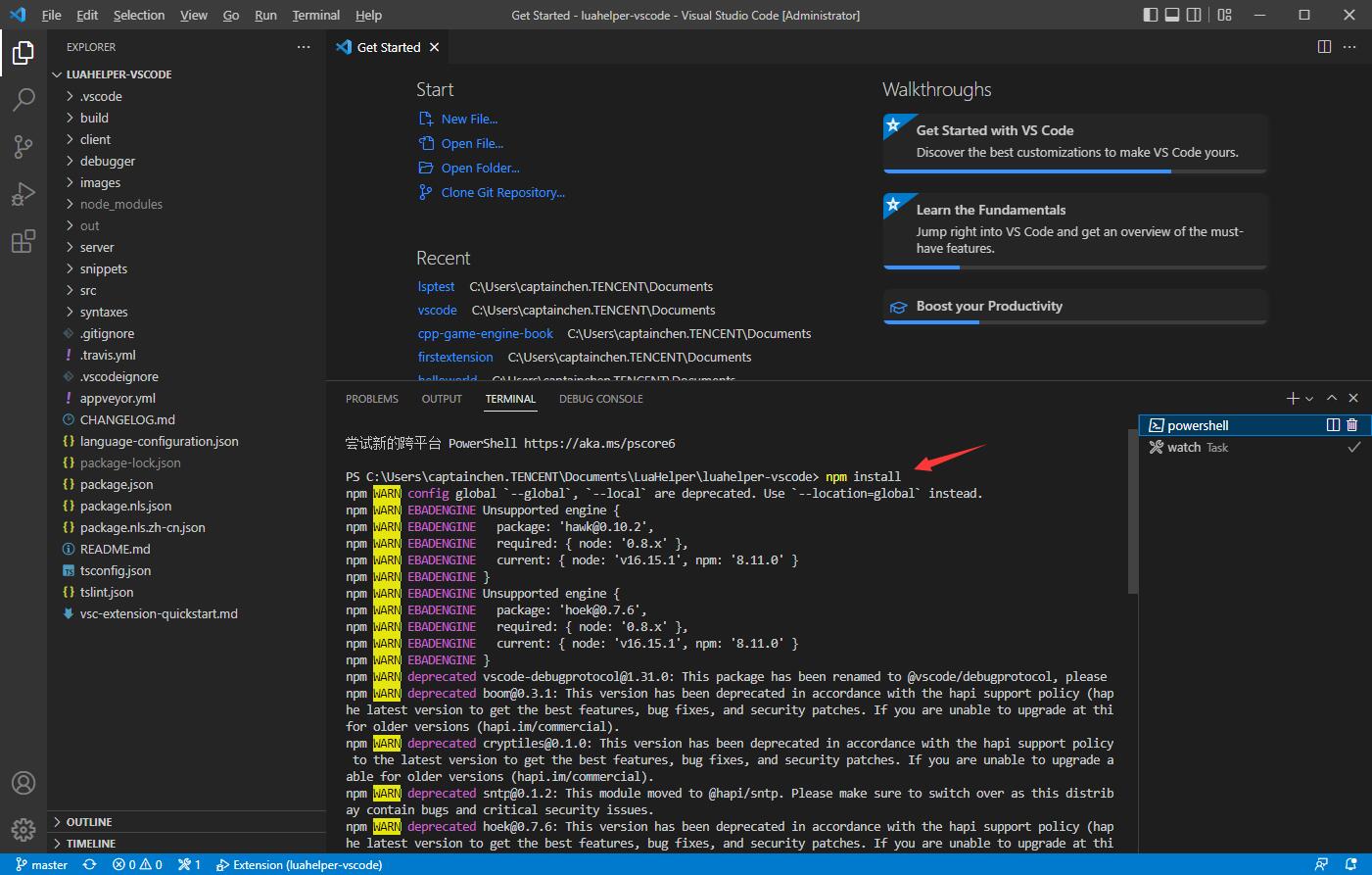Open the notifications bell in status bar
This screenshot has width=1372, height=875.
point(1351,865)
